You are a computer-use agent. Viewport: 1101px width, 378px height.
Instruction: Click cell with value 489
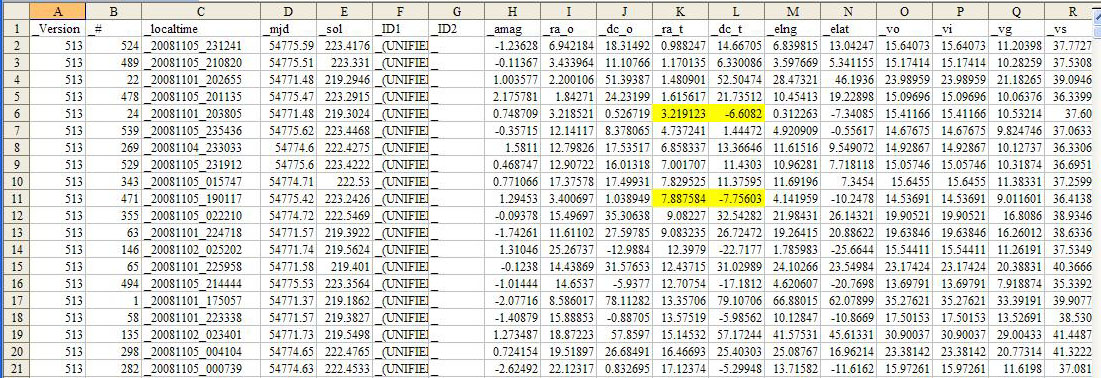click(x=114, y=64)
